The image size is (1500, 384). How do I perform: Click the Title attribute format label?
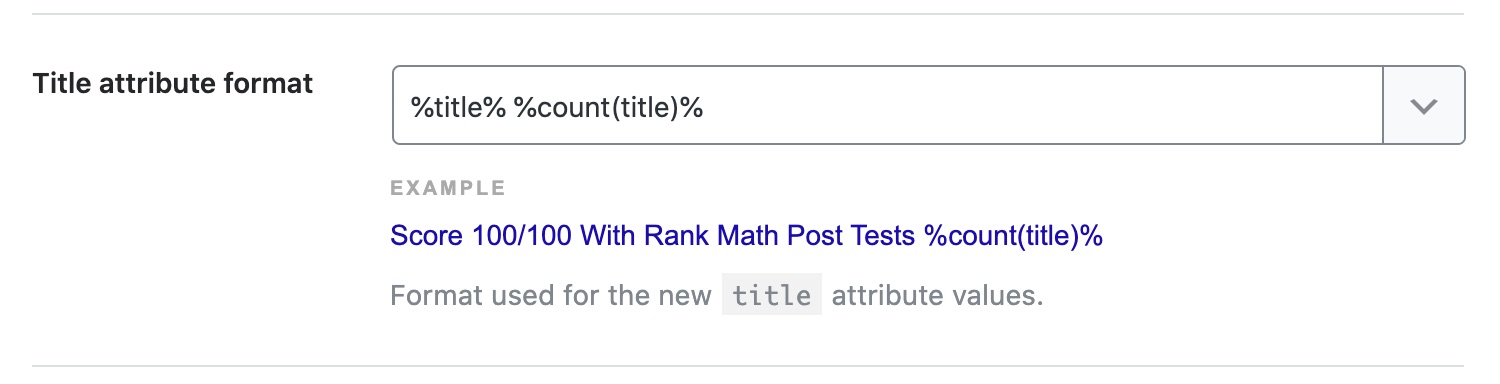coord(173,84)
